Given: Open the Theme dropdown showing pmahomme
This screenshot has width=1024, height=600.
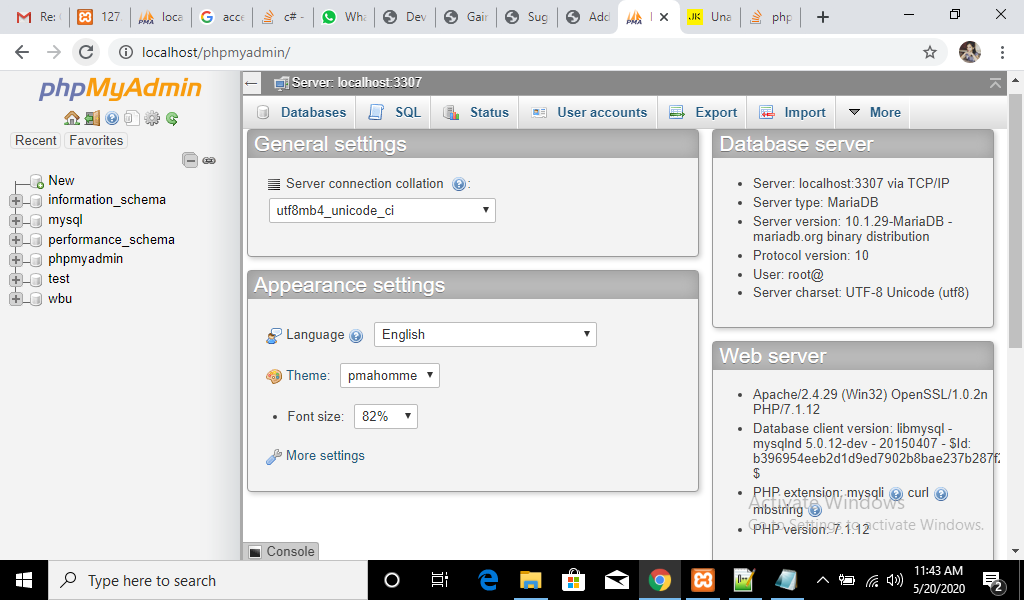Looking at the screenshot, I should 390,376.
